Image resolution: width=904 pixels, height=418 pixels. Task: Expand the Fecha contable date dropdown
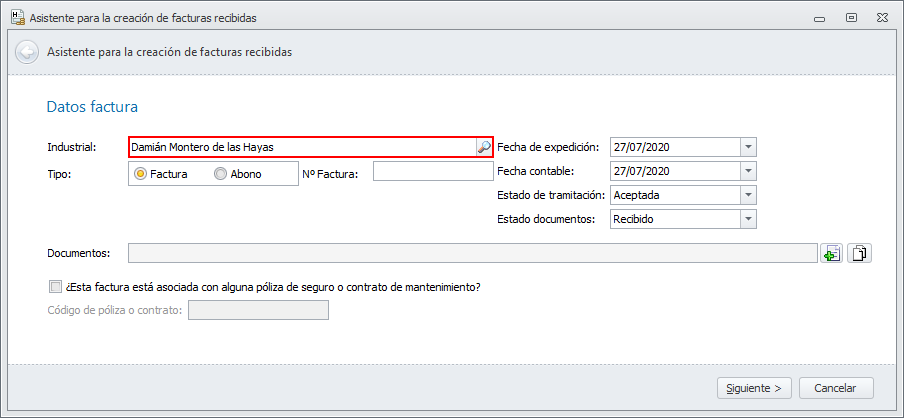tap(748, 171)
